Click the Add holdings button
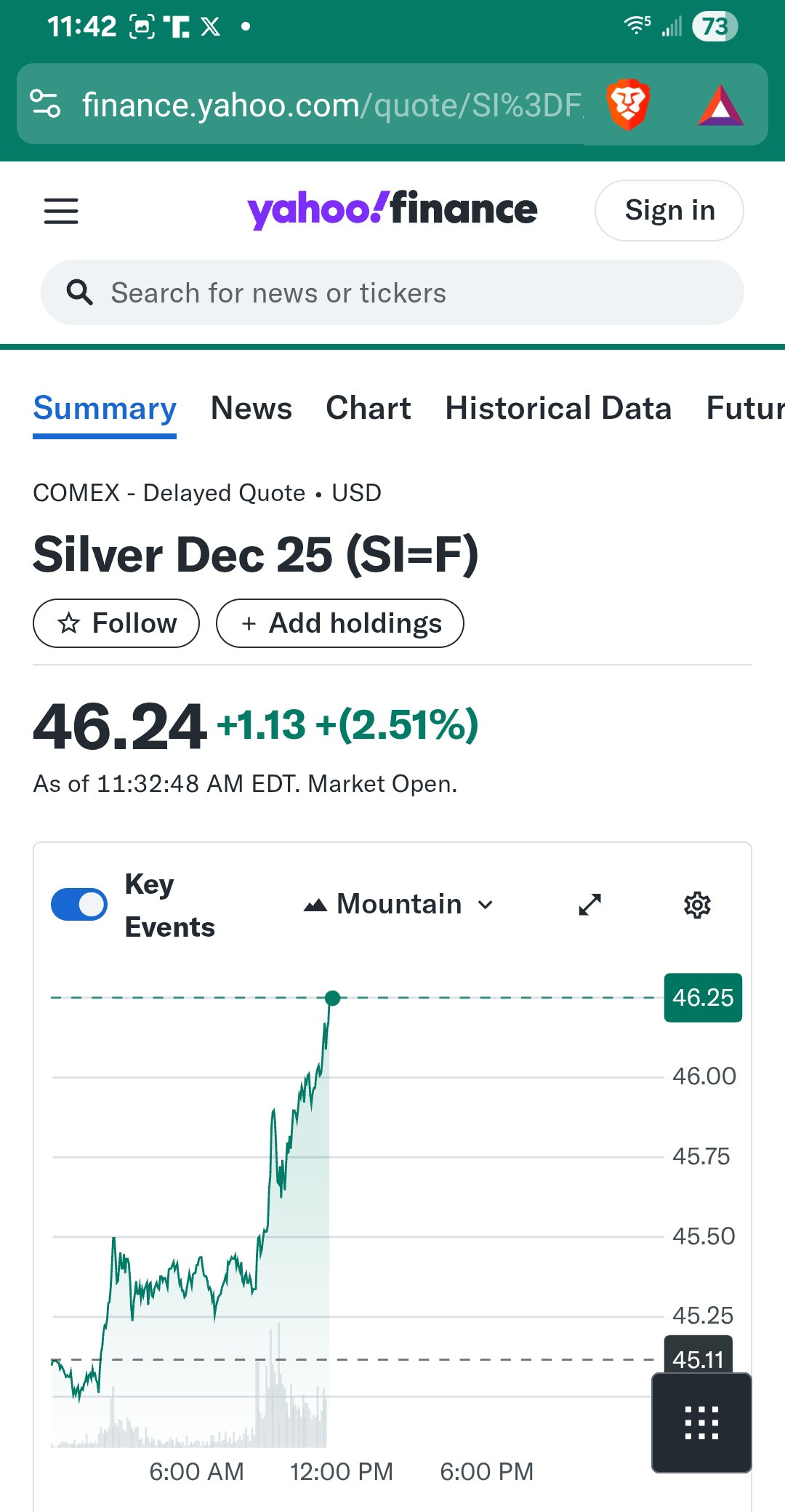This screenshot has width=785, height=1512. coord(340,623)
